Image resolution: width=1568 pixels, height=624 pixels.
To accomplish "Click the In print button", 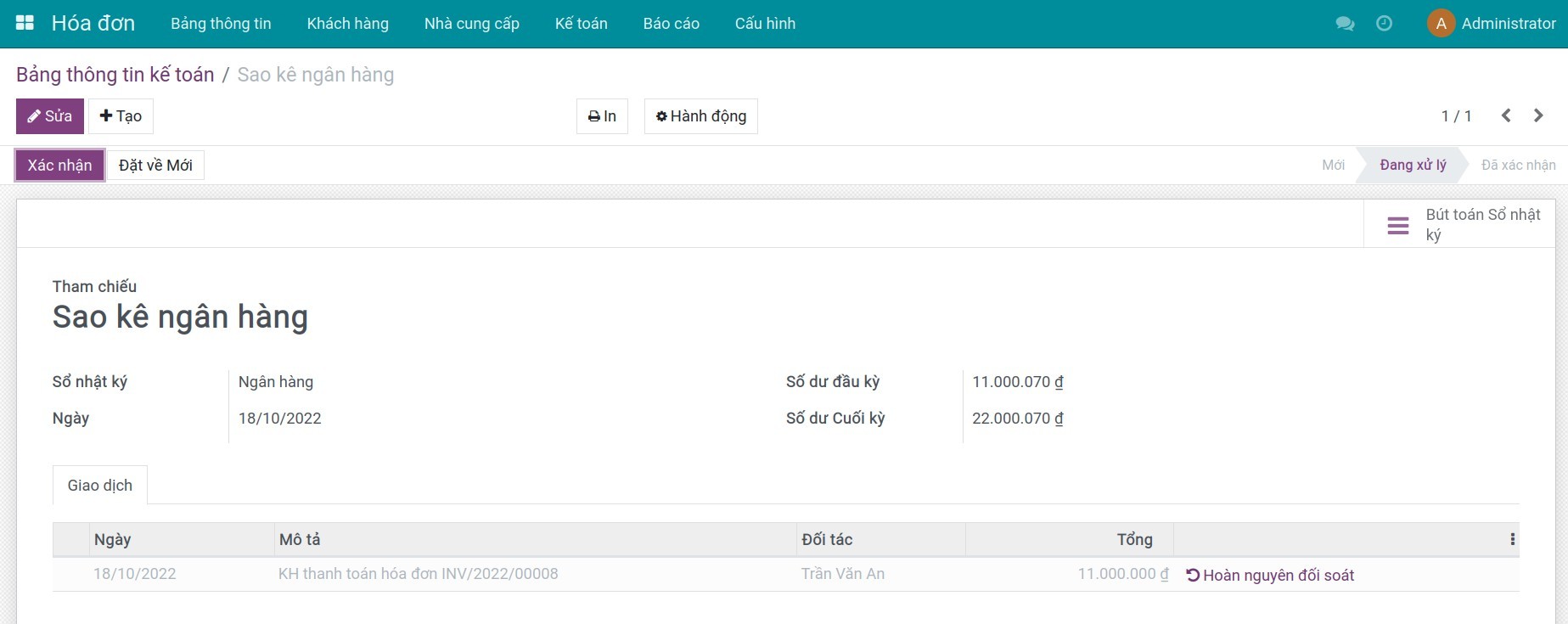I will (602, 116).
